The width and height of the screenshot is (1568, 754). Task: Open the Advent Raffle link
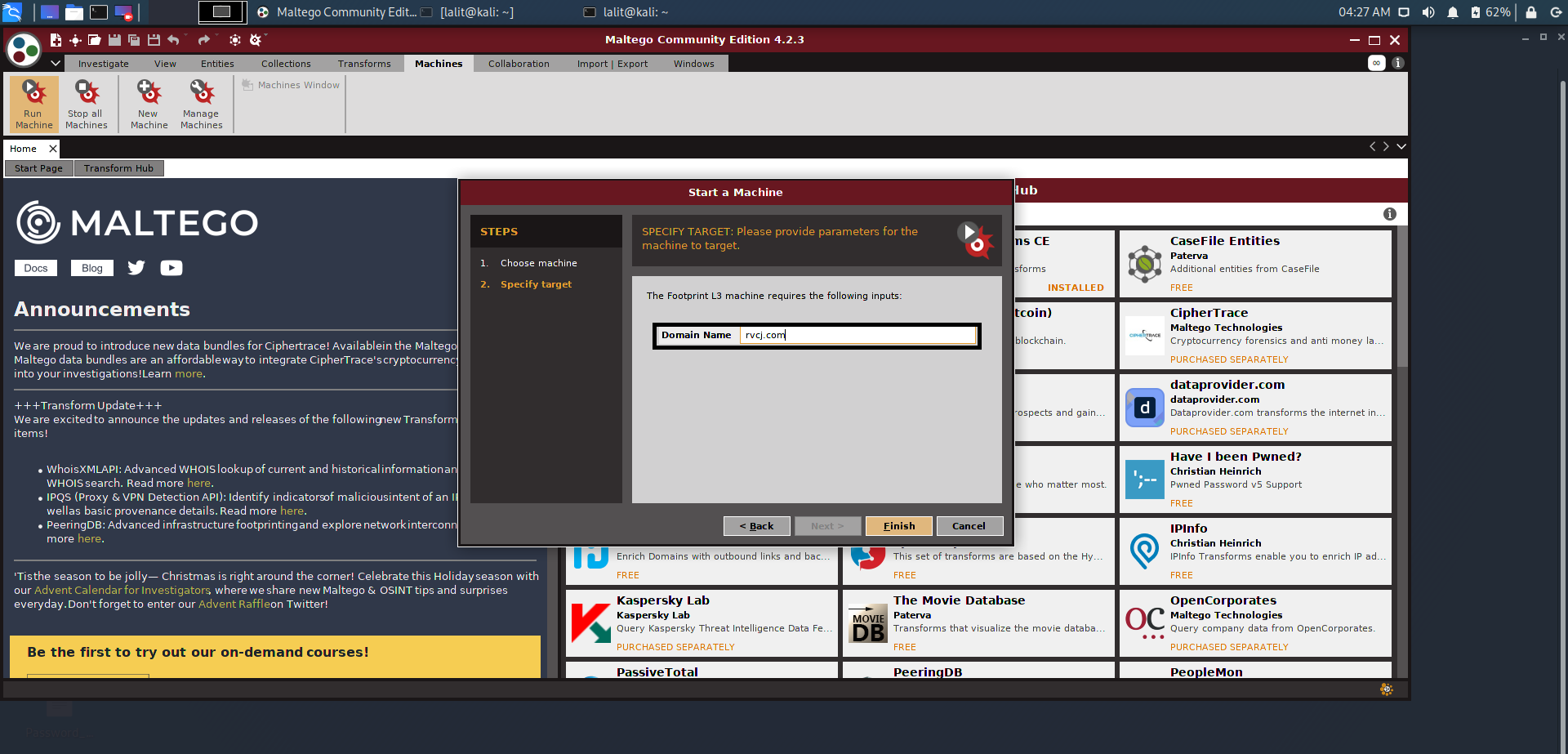pos(234,604)
